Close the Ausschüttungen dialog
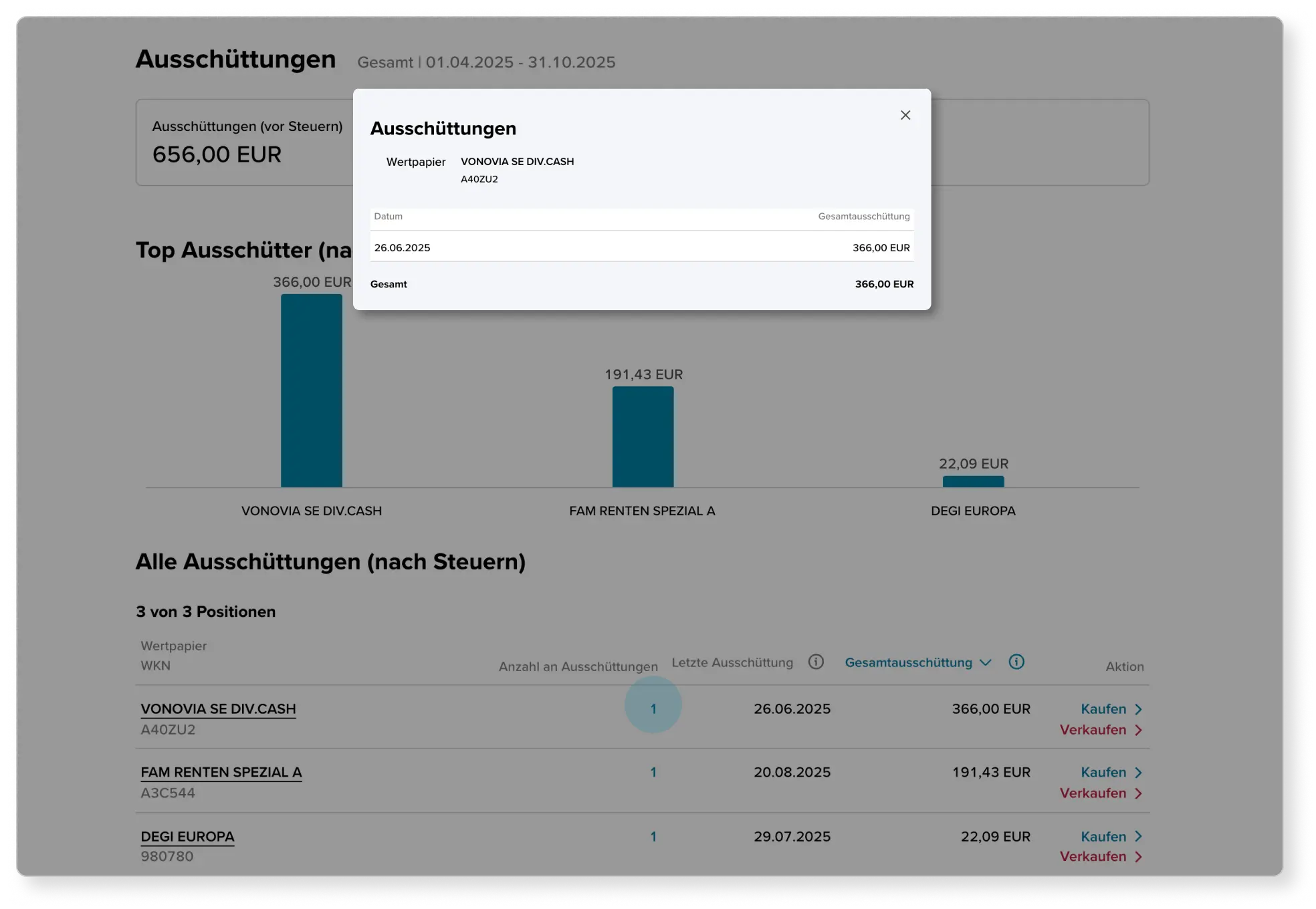This screenshot has width=1316, height=909. pos(905,114)
